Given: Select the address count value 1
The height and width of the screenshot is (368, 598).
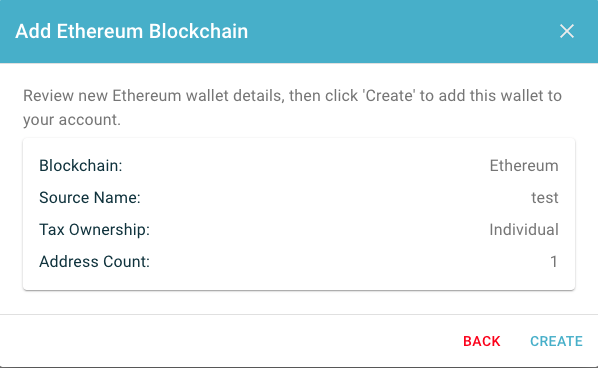Looking at the screenshot, I should 554,262.
